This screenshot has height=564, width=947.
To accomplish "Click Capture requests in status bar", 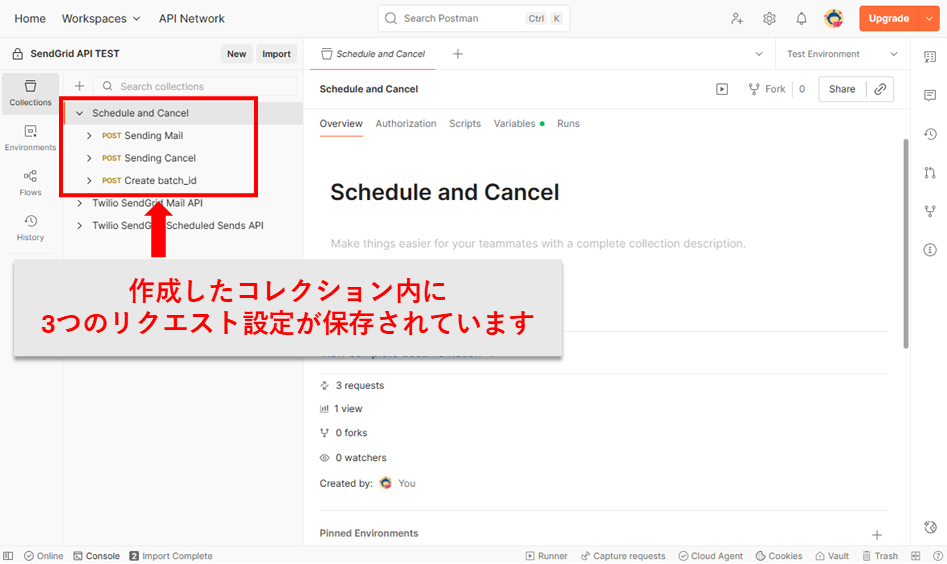I will tap(623, 556).
